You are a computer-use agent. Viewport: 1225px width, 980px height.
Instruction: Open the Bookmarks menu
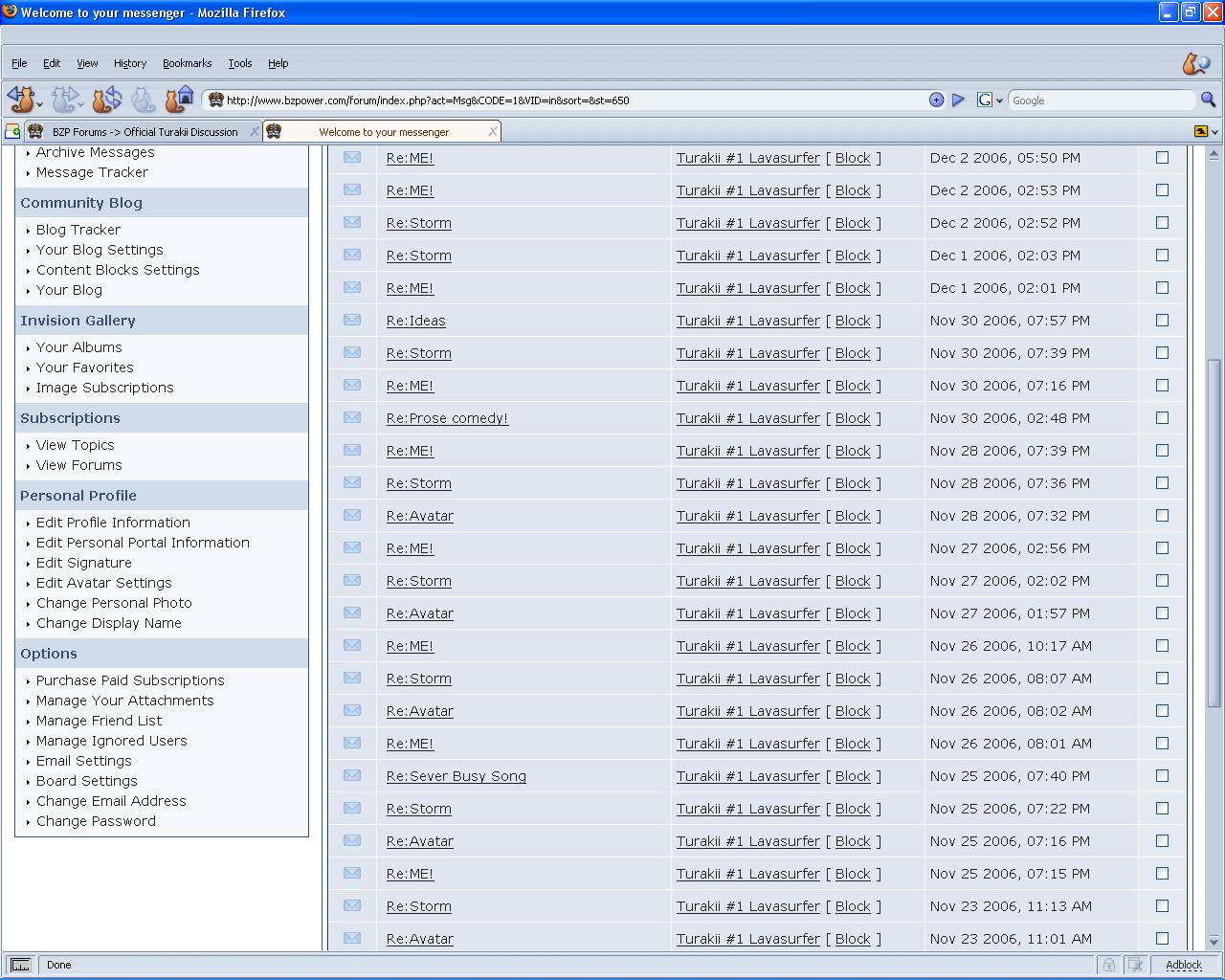tap(187, 63)
